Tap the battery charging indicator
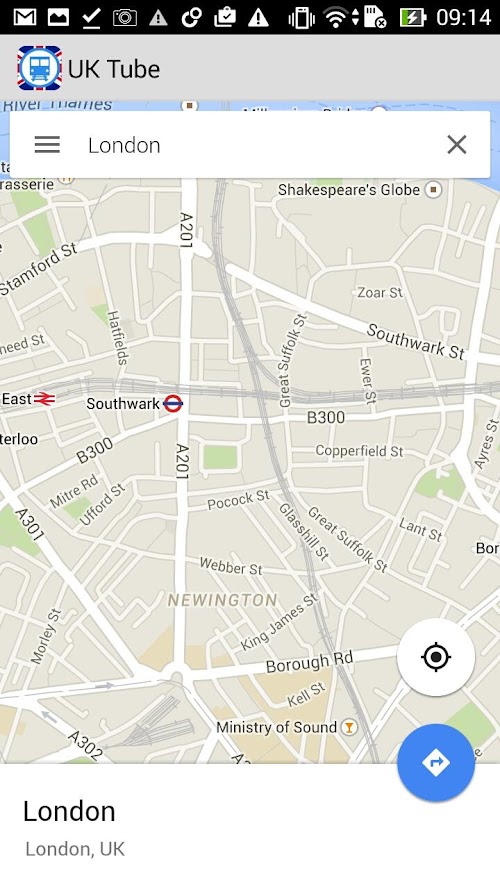Viewport: 500px width, 889px height. point(413,18)
